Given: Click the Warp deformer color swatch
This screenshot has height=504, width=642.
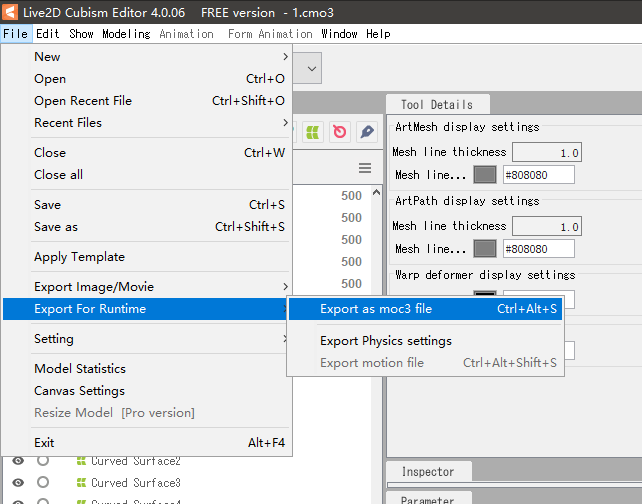Looking at the screenshot, I should click(x=485, y=293).
